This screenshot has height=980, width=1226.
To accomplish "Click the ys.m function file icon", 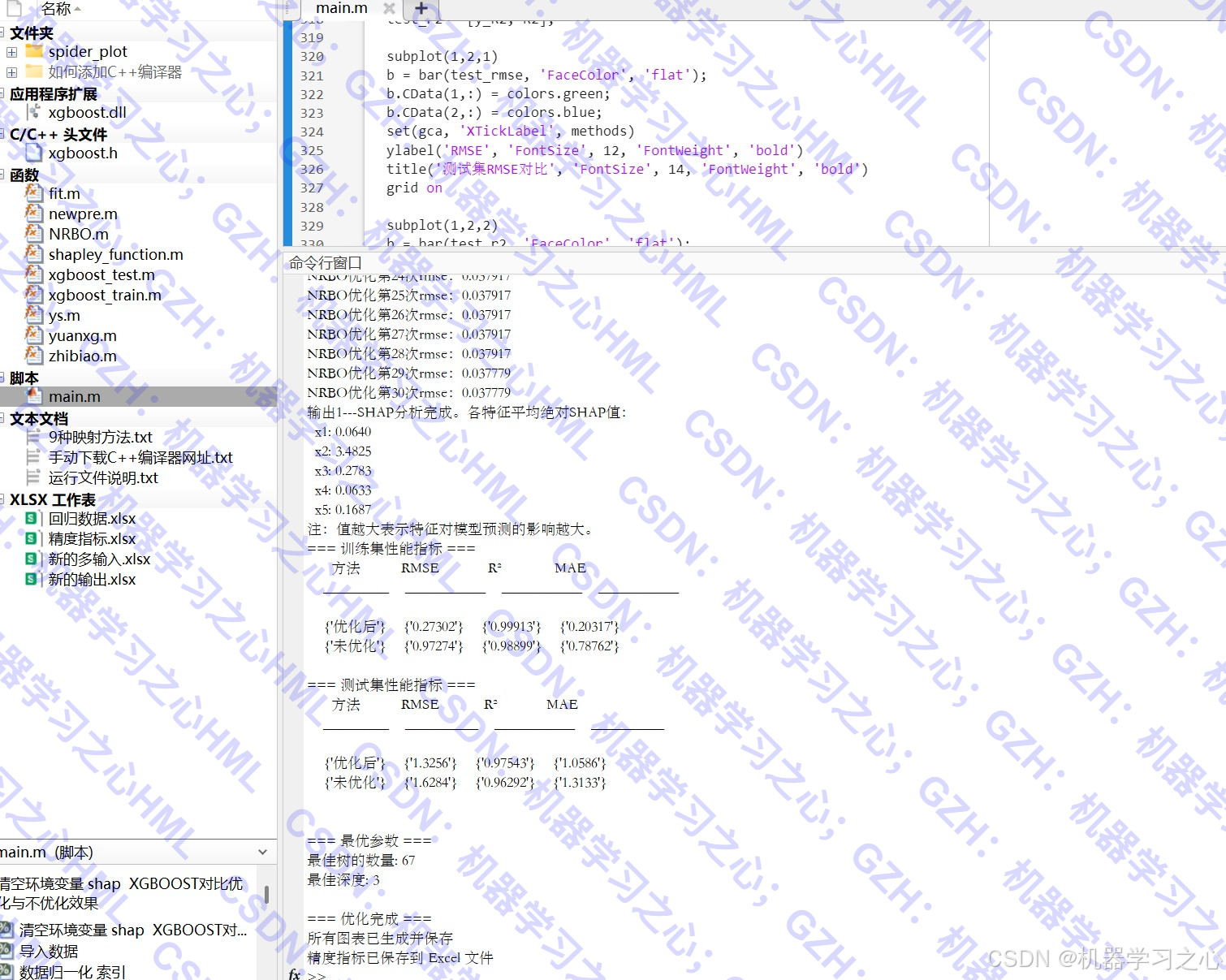I will point(34,315).
